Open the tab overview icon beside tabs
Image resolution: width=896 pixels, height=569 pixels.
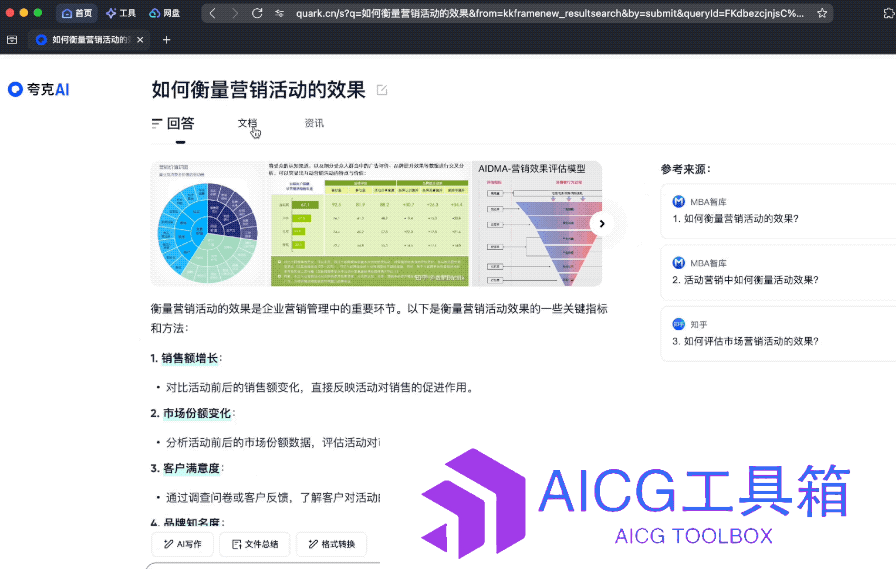[12, 39]
